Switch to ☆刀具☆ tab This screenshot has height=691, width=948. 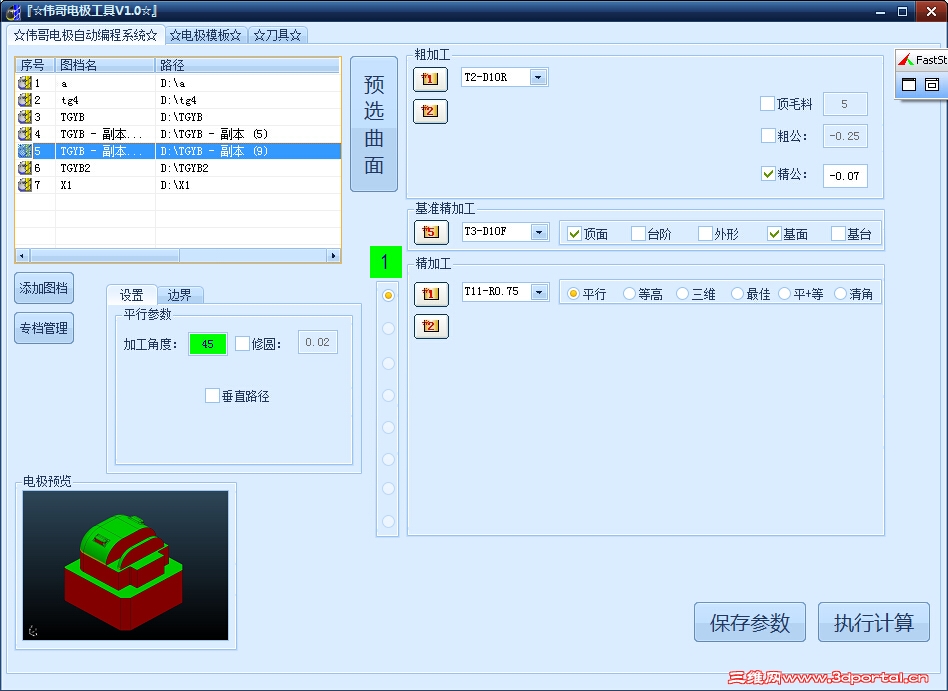(278, 35)
